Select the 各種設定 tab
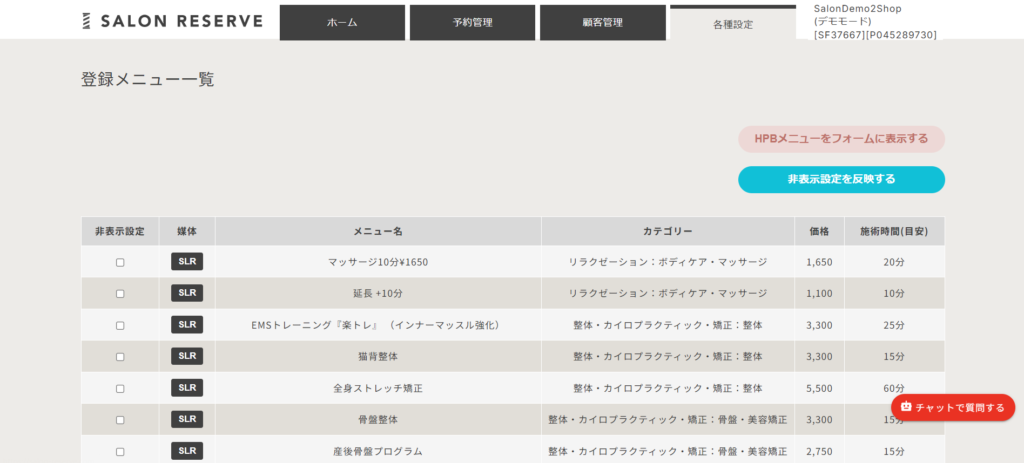1024x463 pixels. 732,24
